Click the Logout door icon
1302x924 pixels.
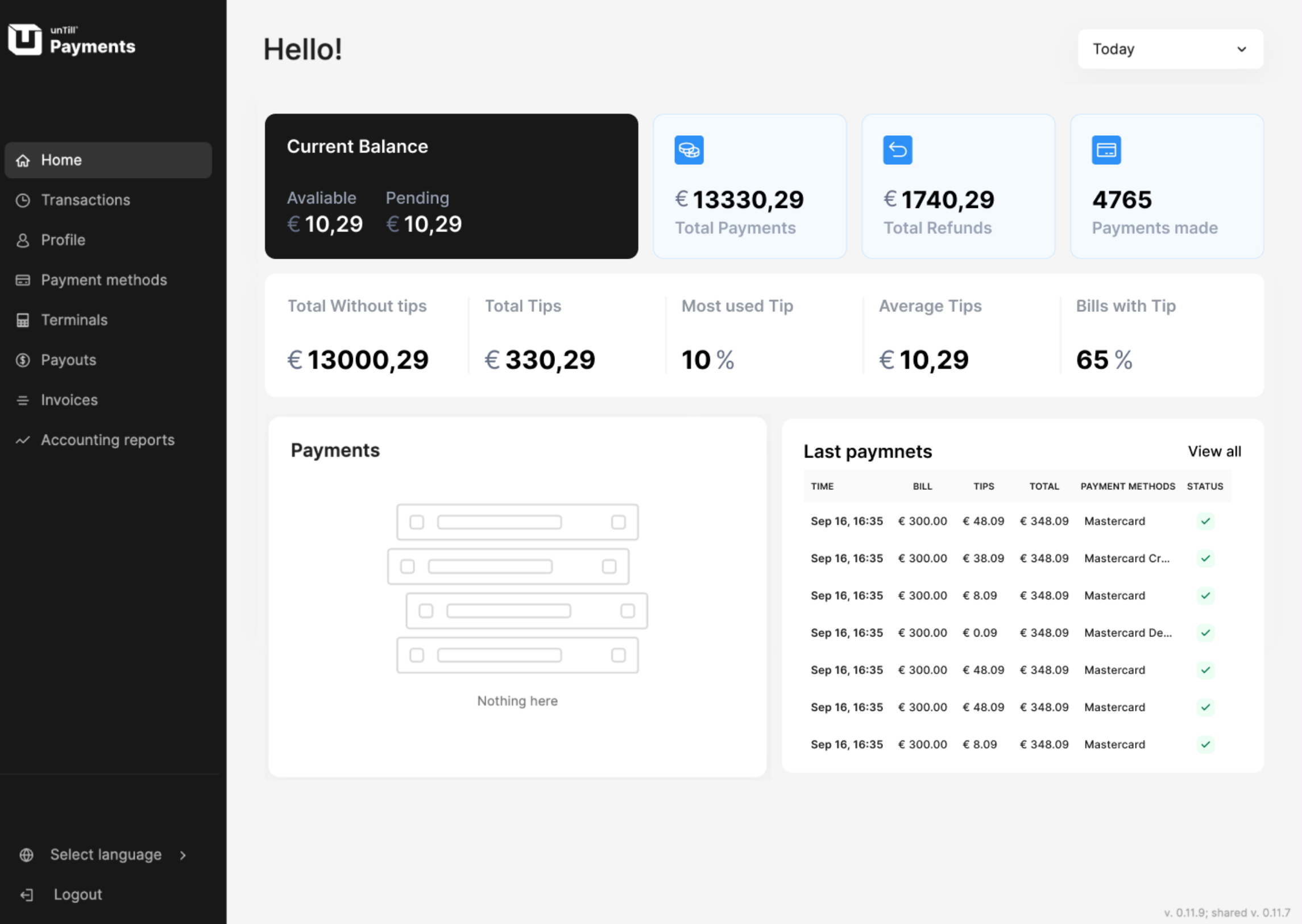pyautogui.click(x=26, y=895)
